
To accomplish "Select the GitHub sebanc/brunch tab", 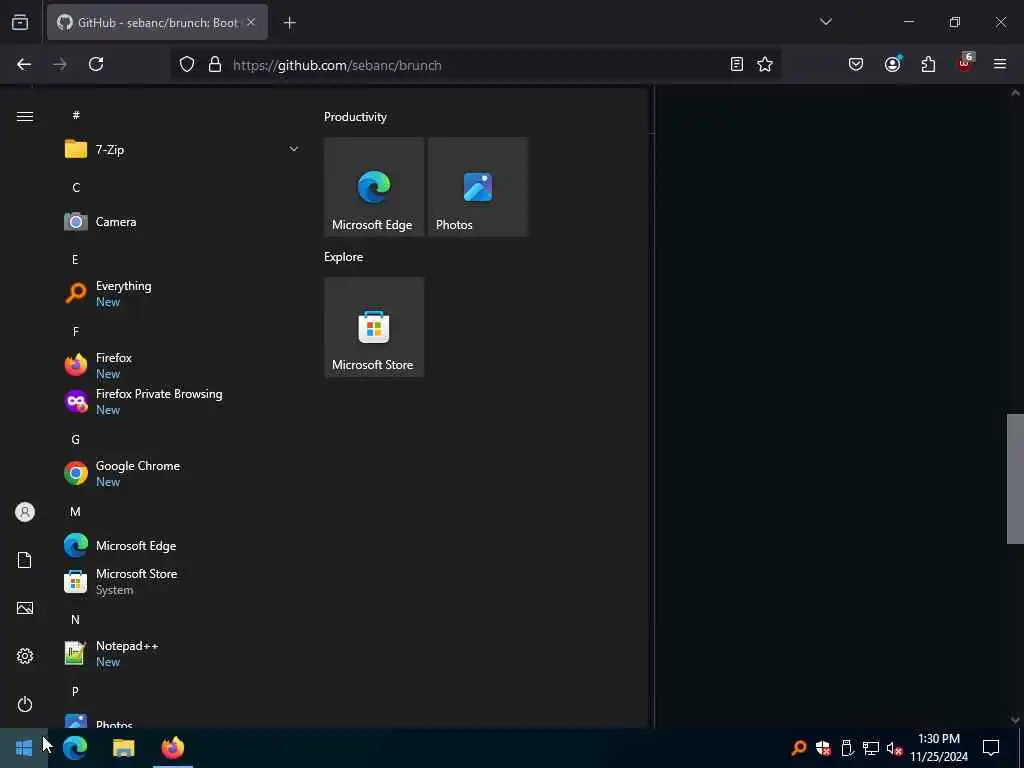I will tap(157, 23).
